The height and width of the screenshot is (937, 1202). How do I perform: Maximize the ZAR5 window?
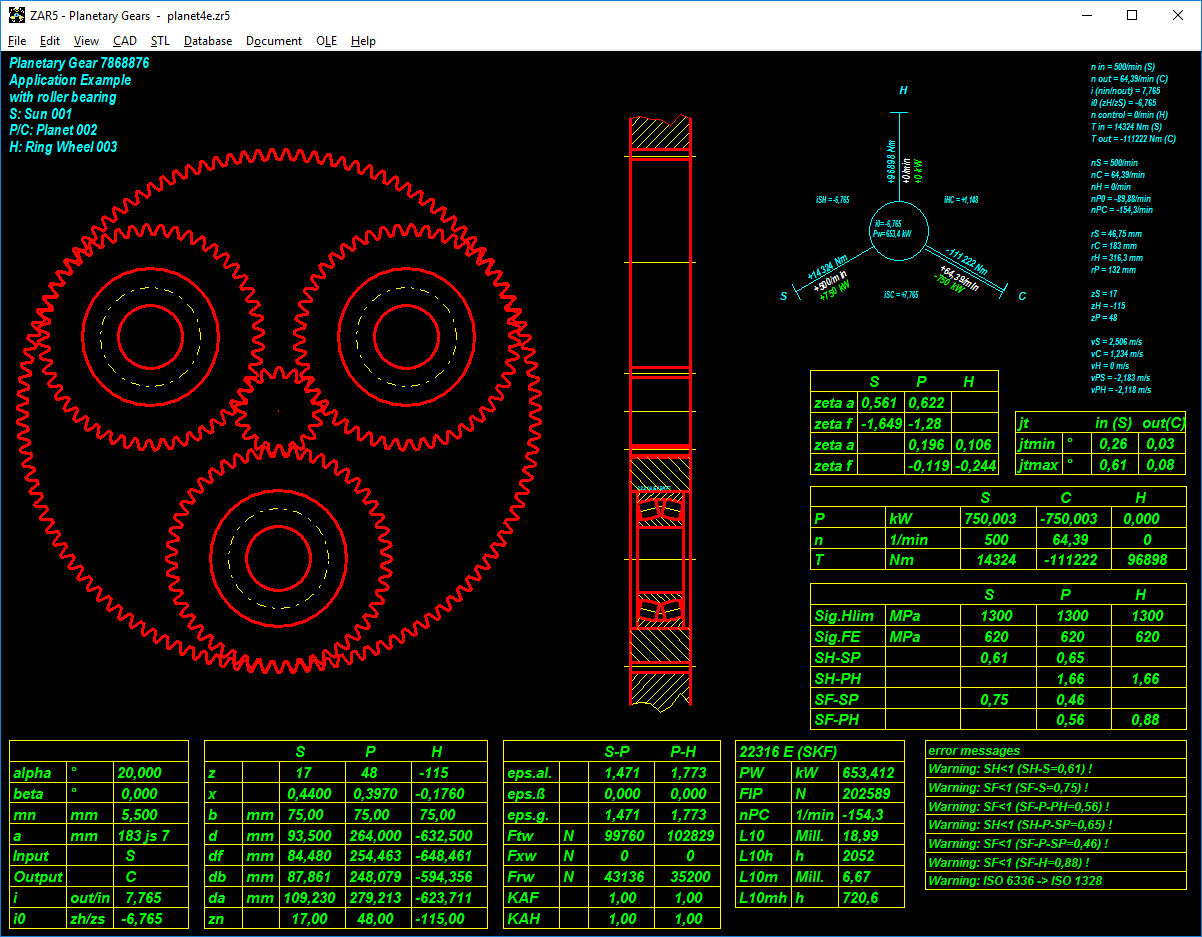(x=1132, y=15)
